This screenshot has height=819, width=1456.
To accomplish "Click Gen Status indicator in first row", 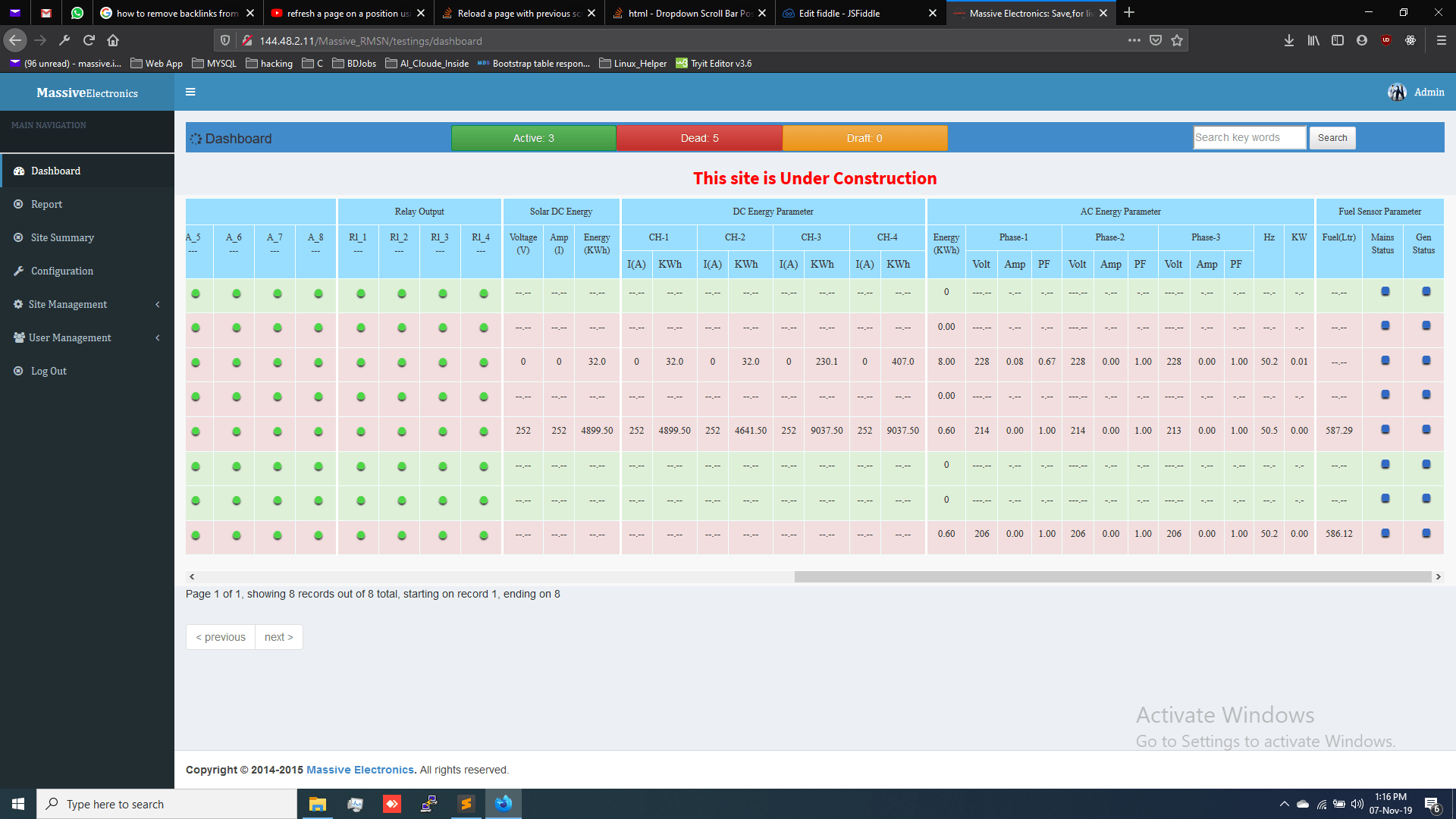I will [1426, 291].
